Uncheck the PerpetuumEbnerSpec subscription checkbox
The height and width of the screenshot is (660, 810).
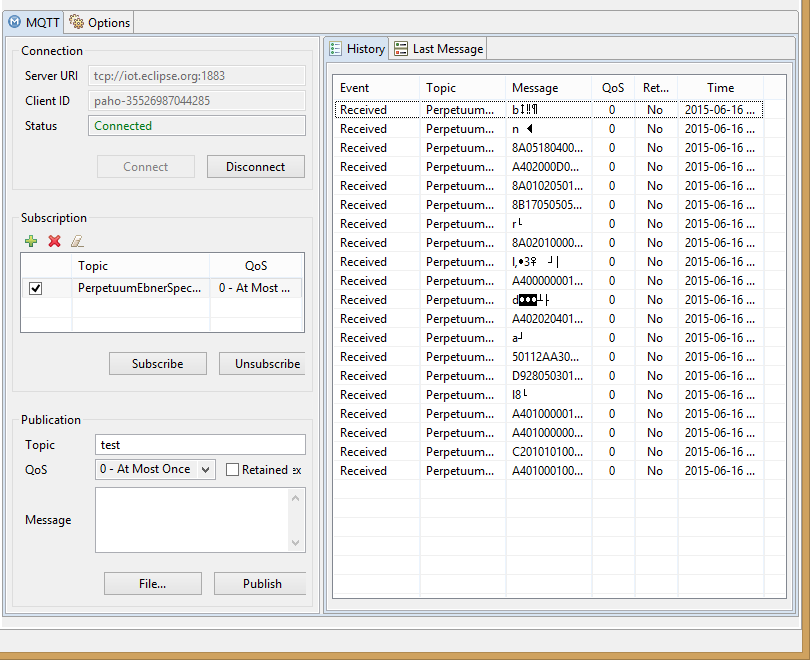pos(35,288)
